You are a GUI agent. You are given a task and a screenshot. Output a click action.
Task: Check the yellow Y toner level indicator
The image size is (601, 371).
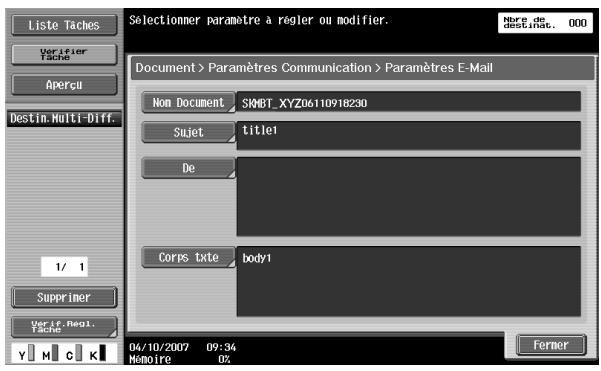pyautogui.click(x=26, y=353)
